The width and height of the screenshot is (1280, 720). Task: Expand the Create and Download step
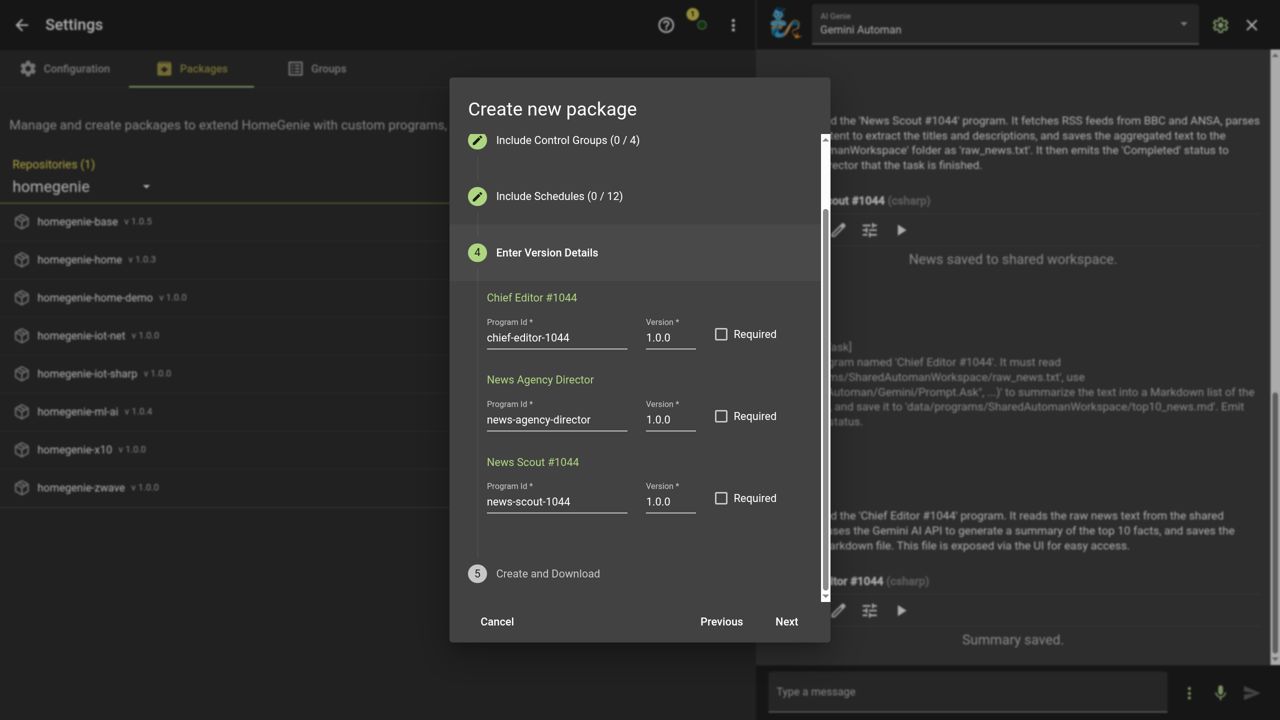[x=547, y=574]
